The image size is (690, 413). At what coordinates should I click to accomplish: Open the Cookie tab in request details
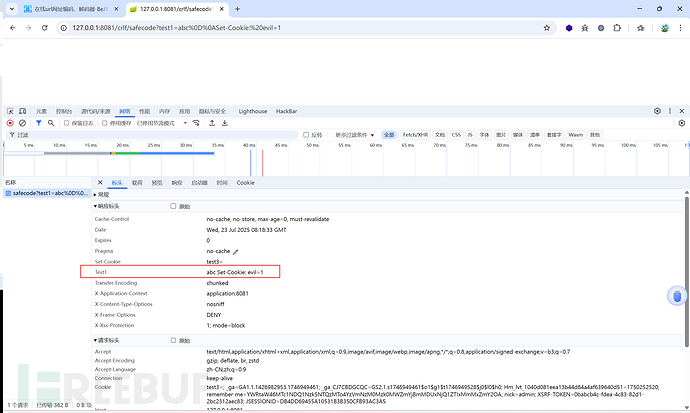[245, 183]
